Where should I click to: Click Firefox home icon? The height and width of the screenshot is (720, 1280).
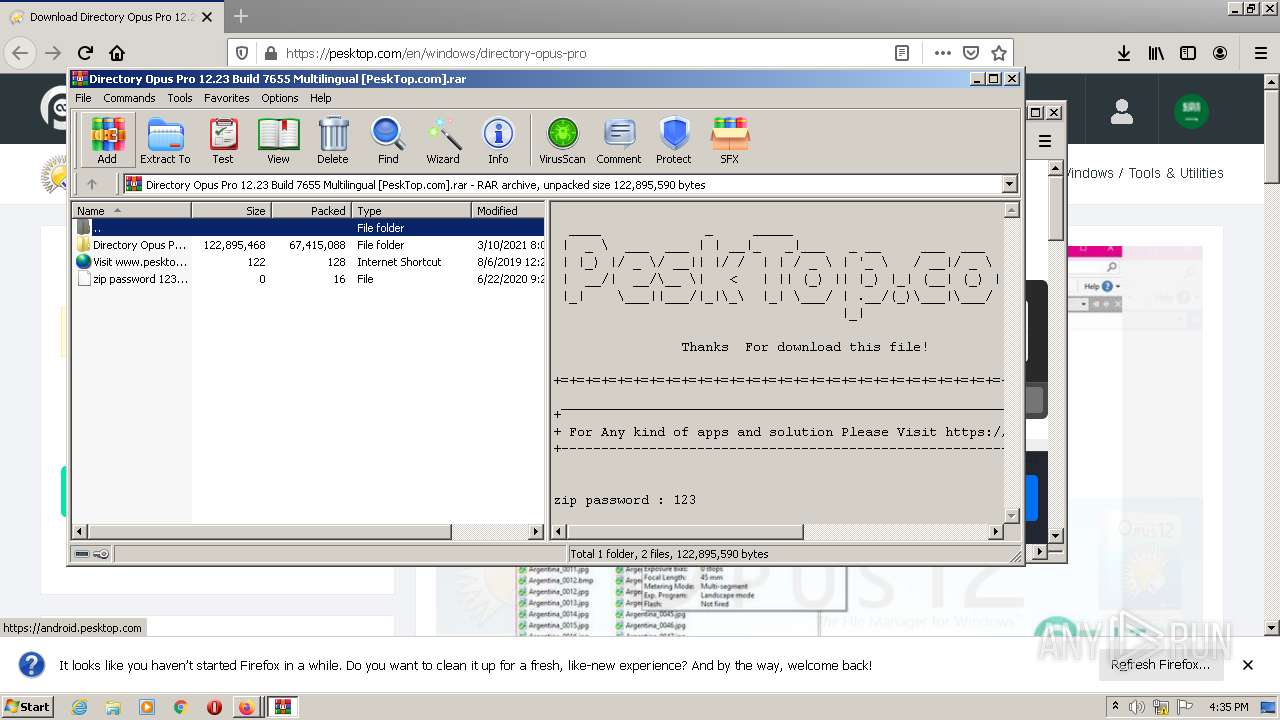[117, 53]
